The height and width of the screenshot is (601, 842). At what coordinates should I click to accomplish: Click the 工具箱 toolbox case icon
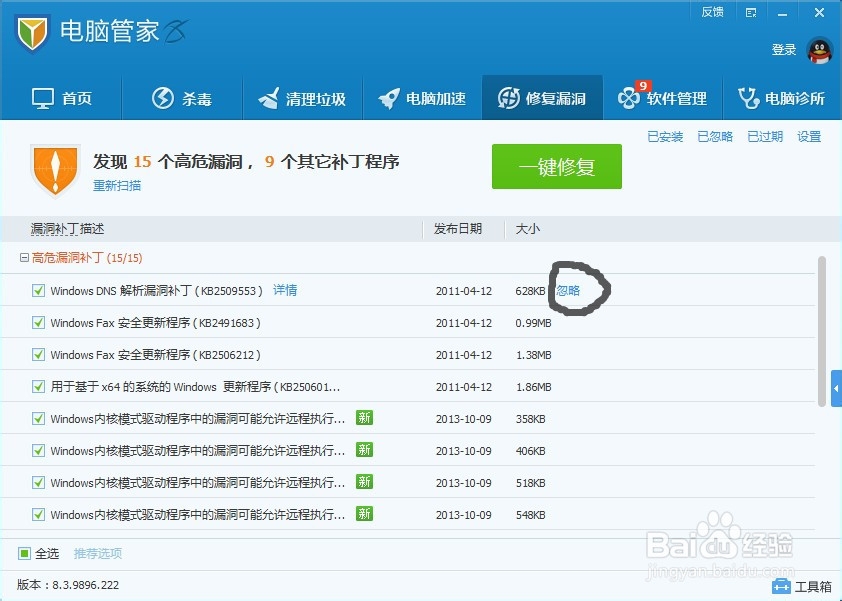click(781, 586)
